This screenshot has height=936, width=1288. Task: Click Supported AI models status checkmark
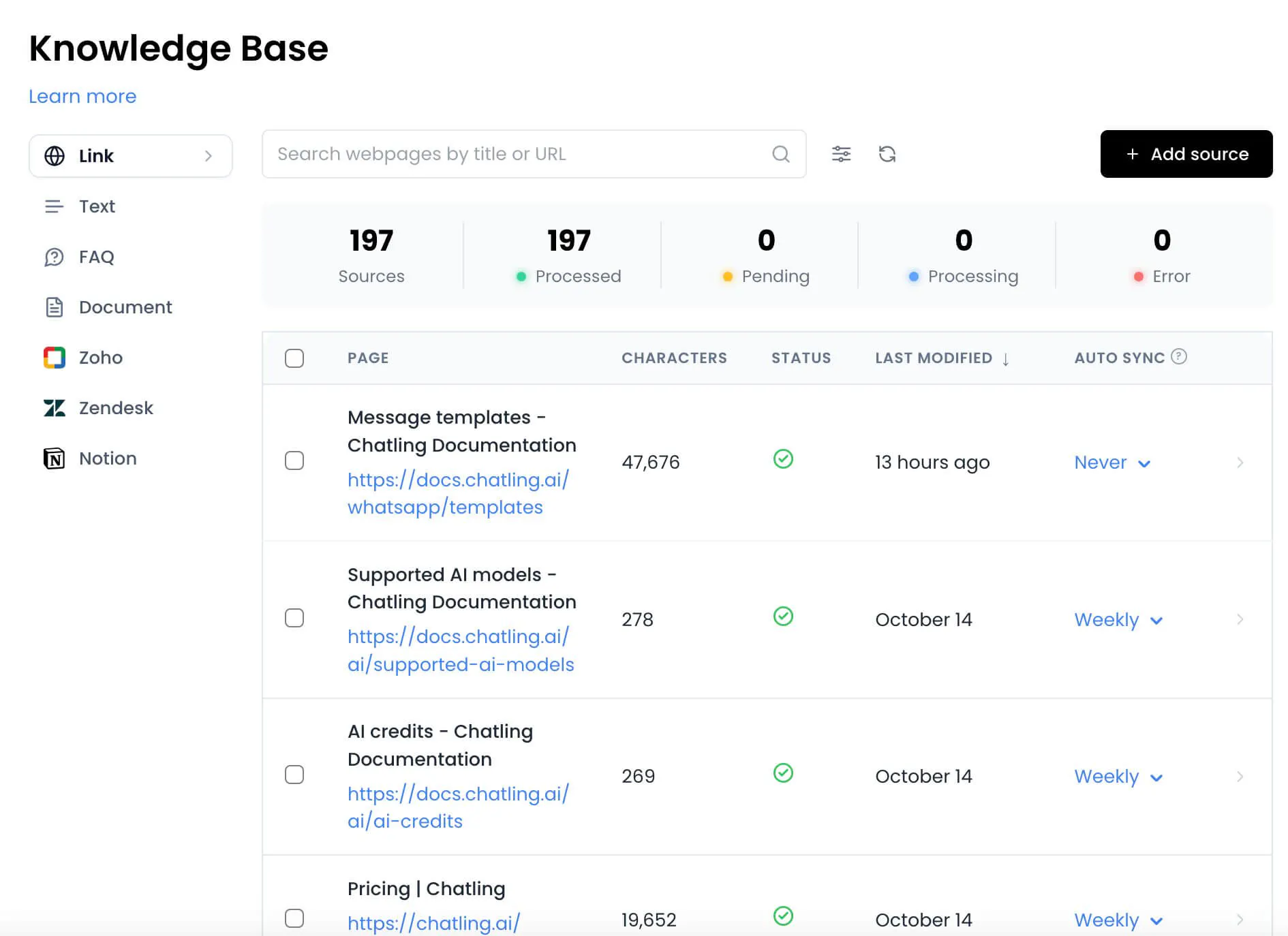pos(783,617)
